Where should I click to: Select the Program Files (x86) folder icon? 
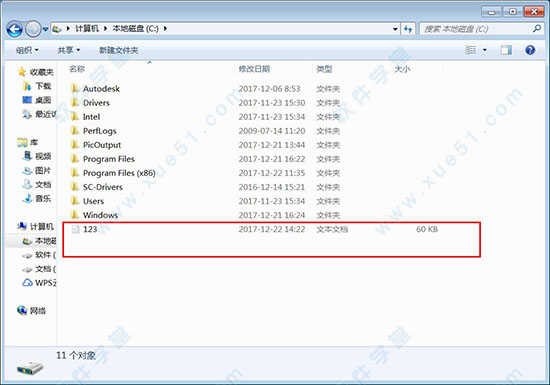[x=75, y=173]
